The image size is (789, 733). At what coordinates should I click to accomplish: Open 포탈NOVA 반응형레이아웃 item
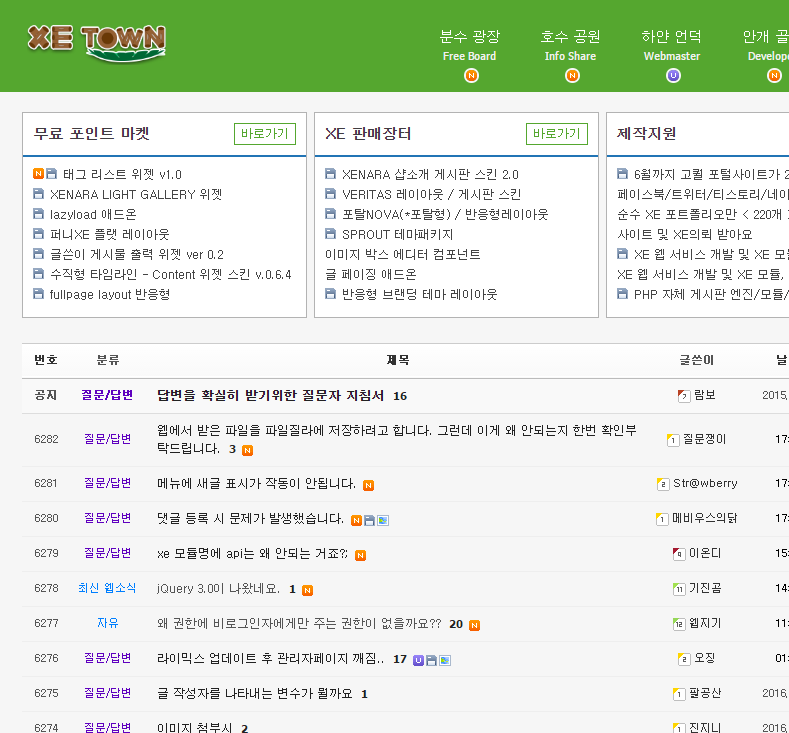click(x=445, y=214)
